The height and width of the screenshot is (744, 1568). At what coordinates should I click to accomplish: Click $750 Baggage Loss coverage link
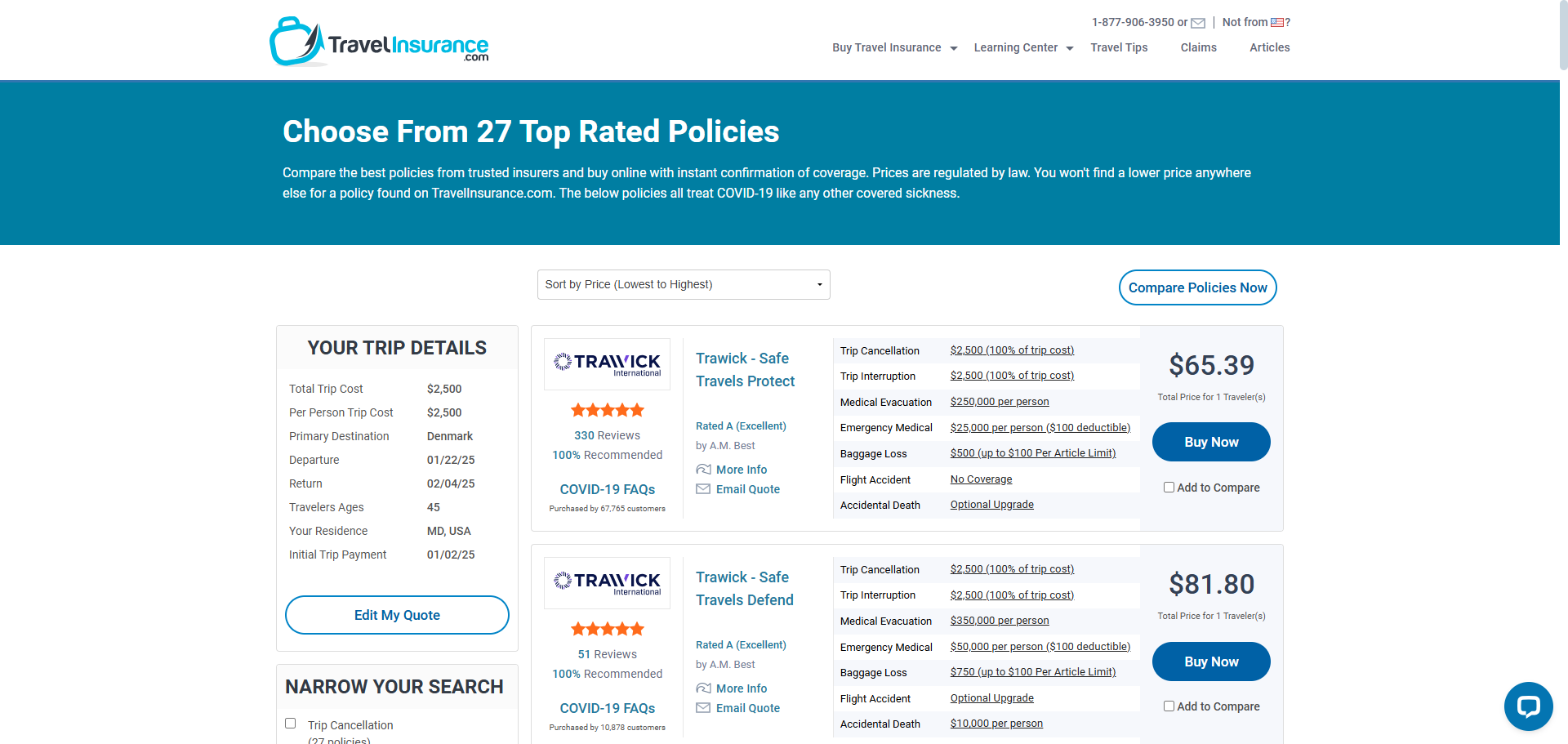[x=1032, y=672]
